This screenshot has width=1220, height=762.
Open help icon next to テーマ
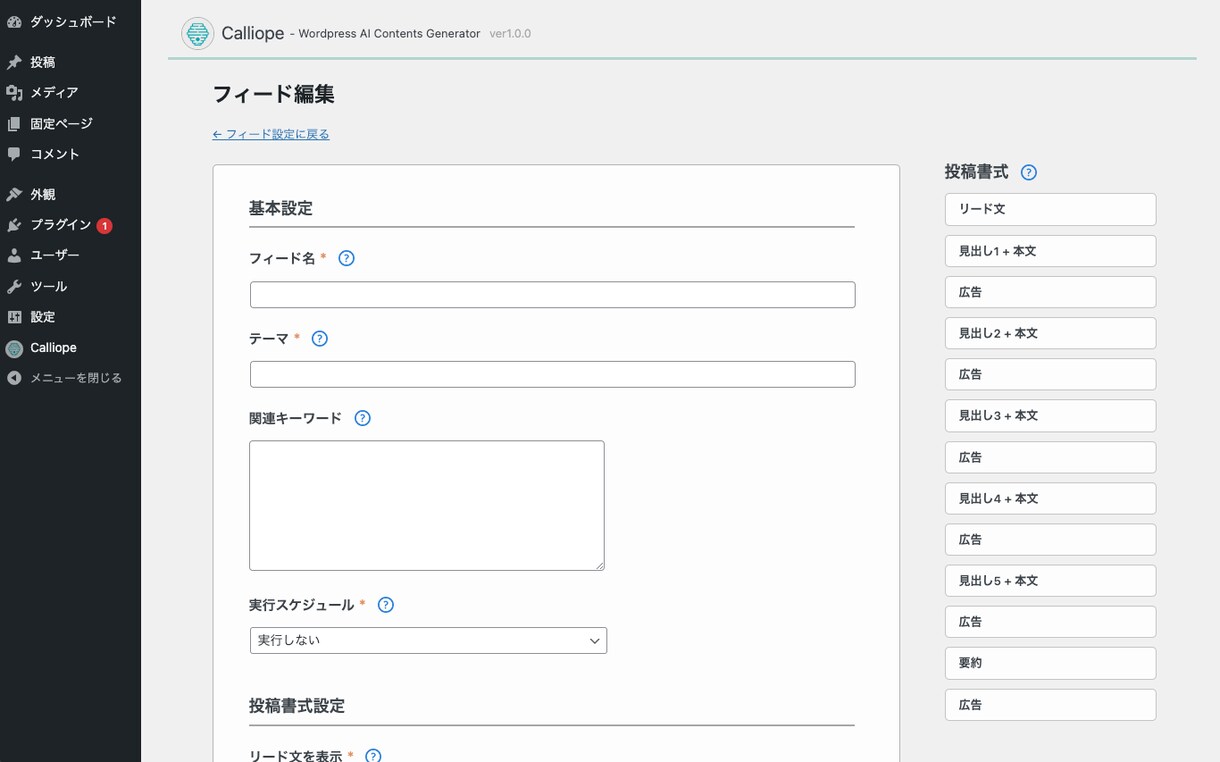[320, 338]
